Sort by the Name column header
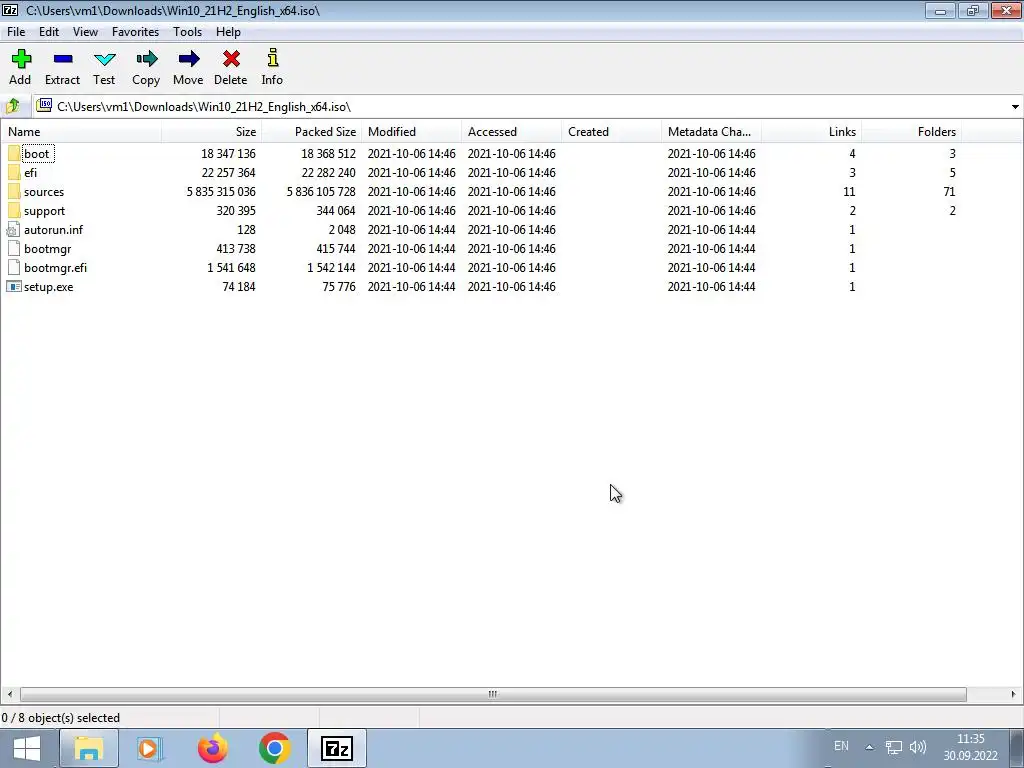 (x=81, y=131)
